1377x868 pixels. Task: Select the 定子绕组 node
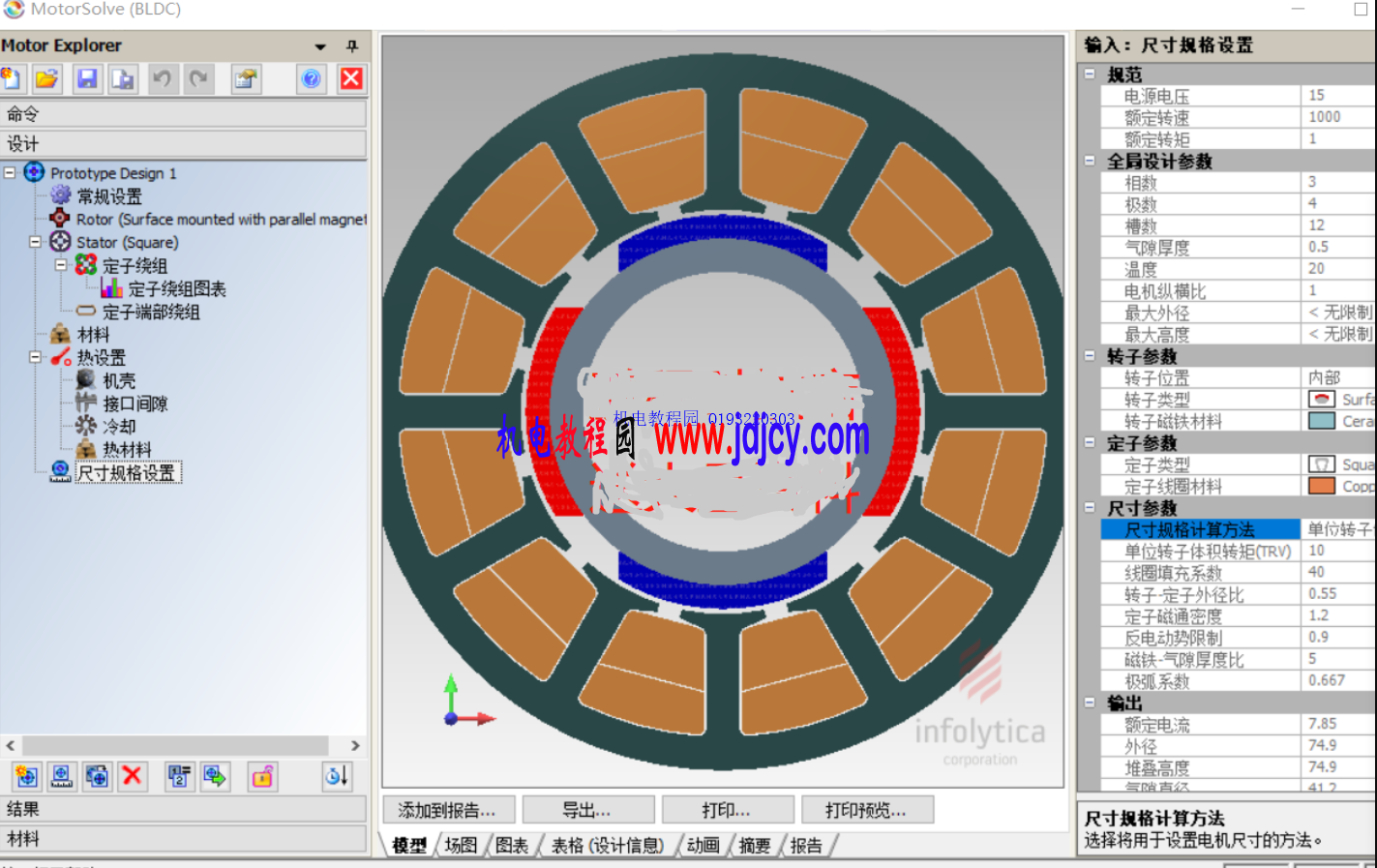coord(135,265)
